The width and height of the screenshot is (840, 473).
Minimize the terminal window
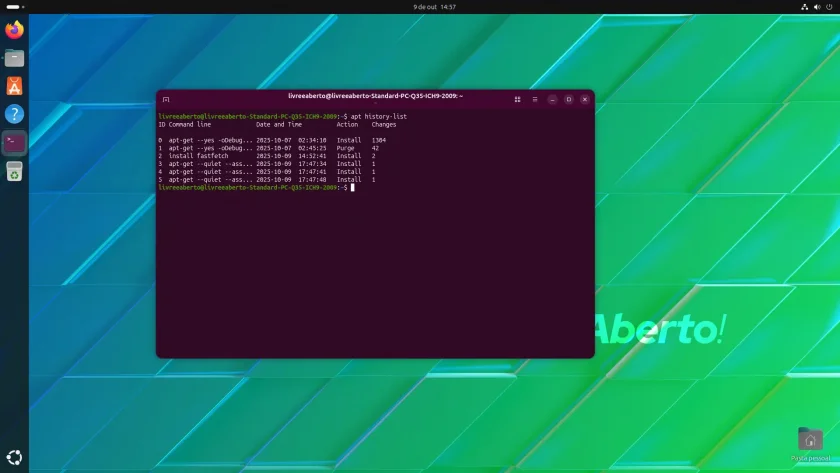pos(552,100)
